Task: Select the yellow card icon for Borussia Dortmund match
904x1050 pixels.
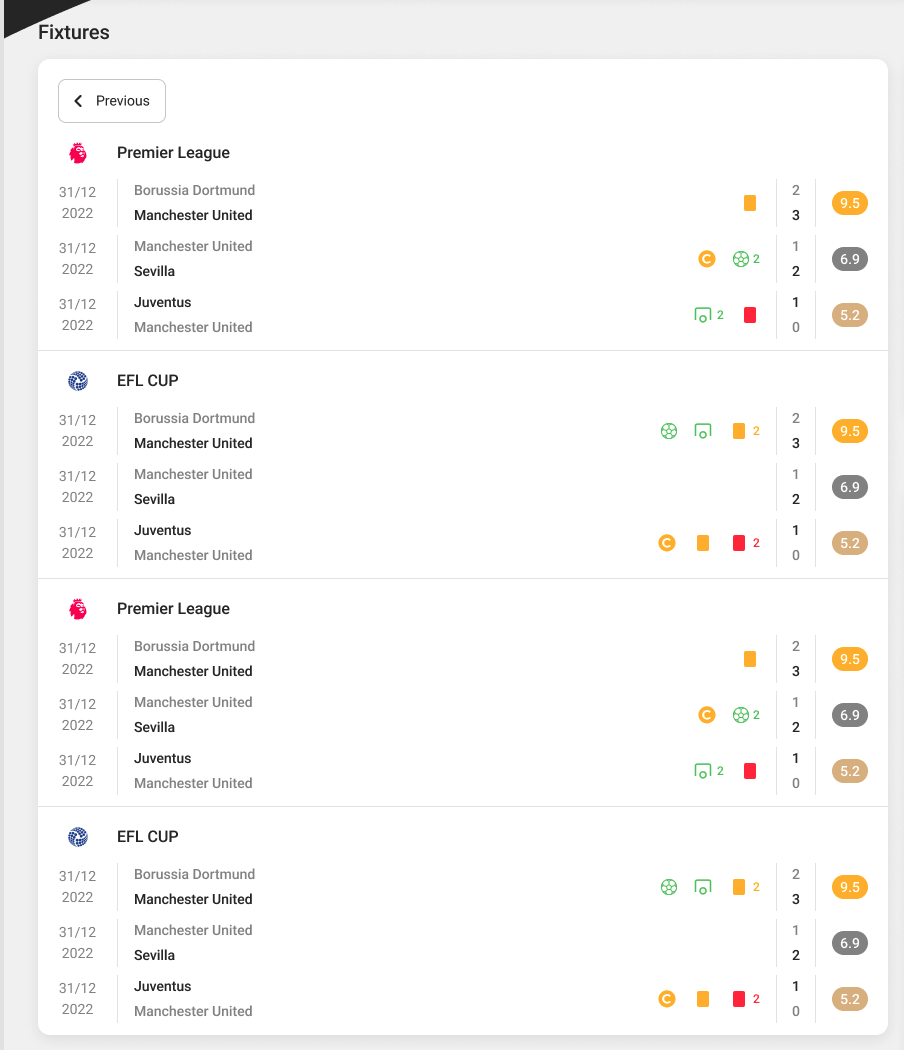Action: (750, 202)
